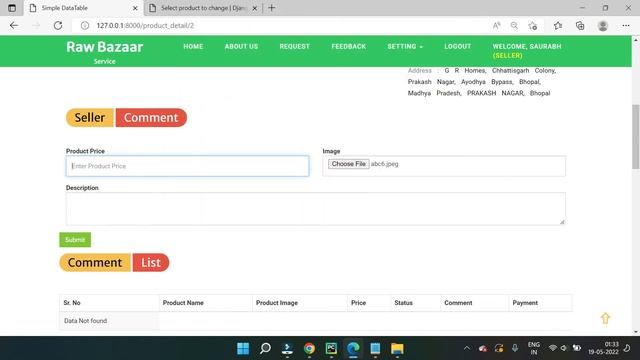Viewport: 640px width, 360px height.
Task: Focus the Product Price input field
Action: click(x=187, y=166)
